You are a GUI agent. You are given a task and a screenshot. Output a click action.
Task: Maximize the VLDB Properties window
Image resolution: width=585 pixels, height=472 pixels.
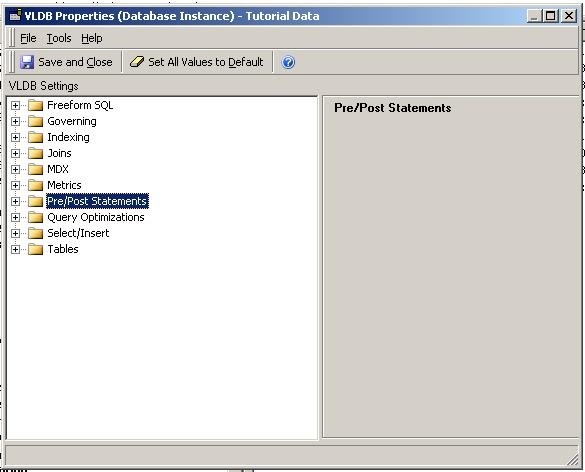tap(551, 16)
